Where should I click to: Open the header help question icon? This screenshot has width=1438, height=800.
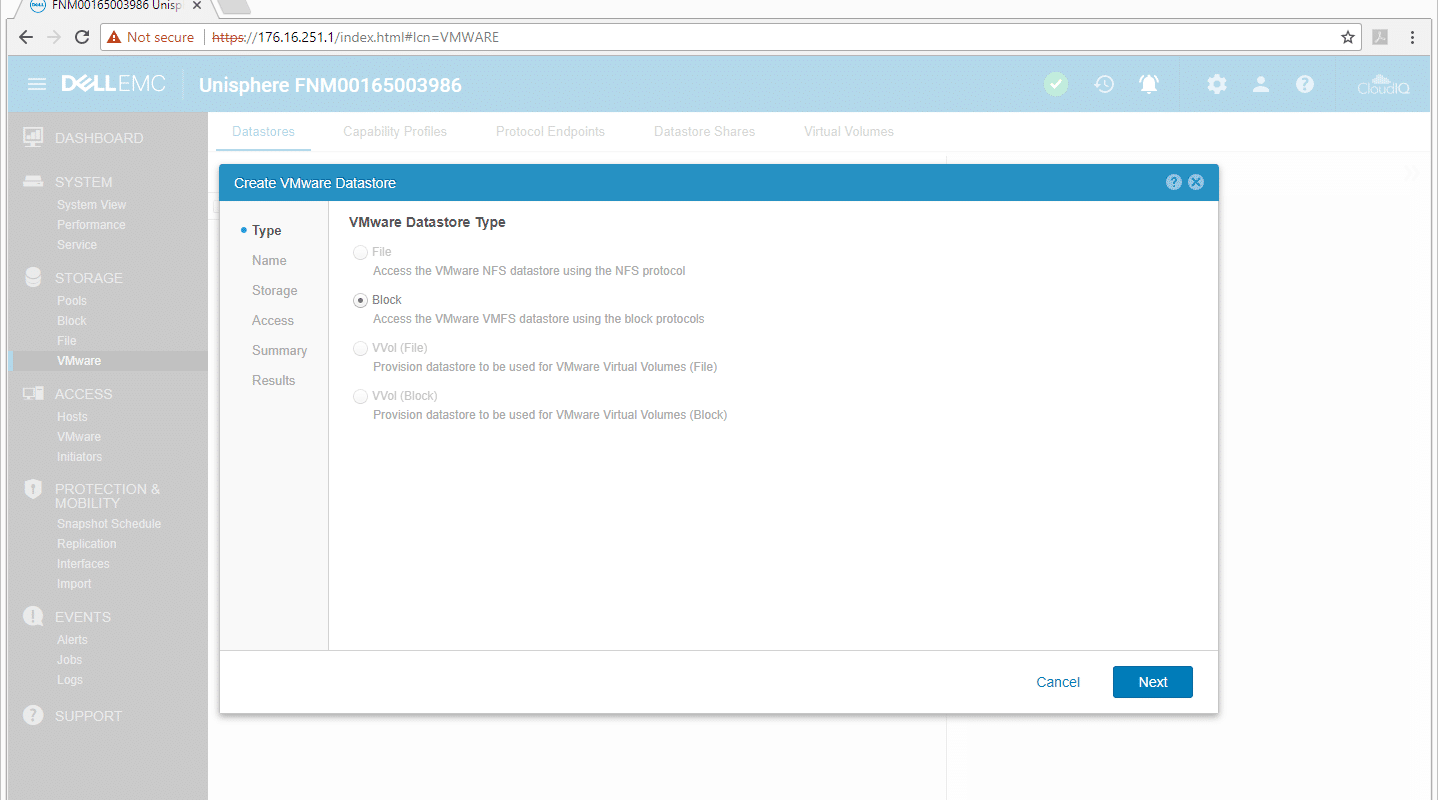pyautogui.click(x=1305, y=84)
